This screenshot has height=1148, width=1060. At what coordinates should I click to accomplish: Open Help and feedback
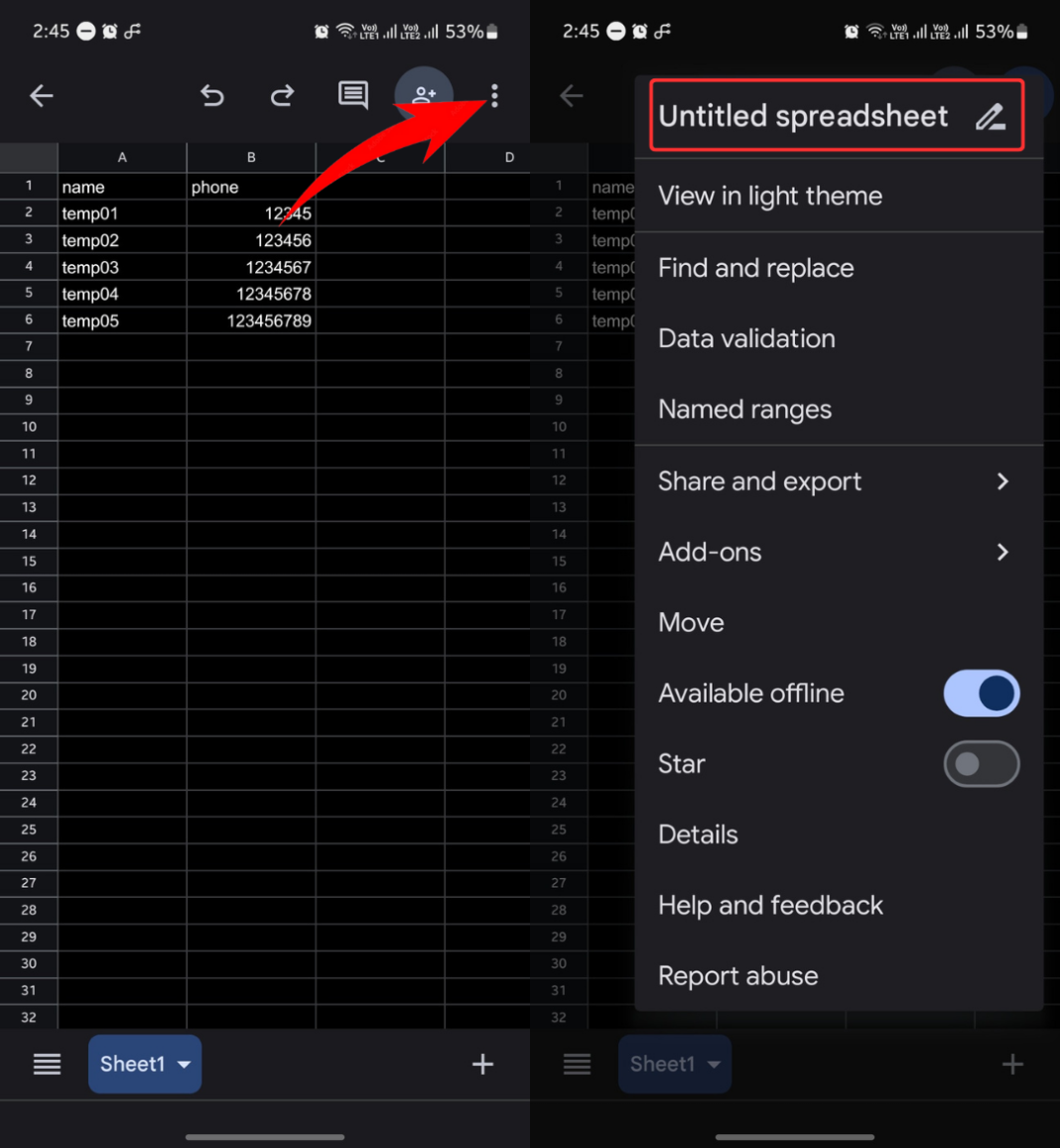click(770, 905)
